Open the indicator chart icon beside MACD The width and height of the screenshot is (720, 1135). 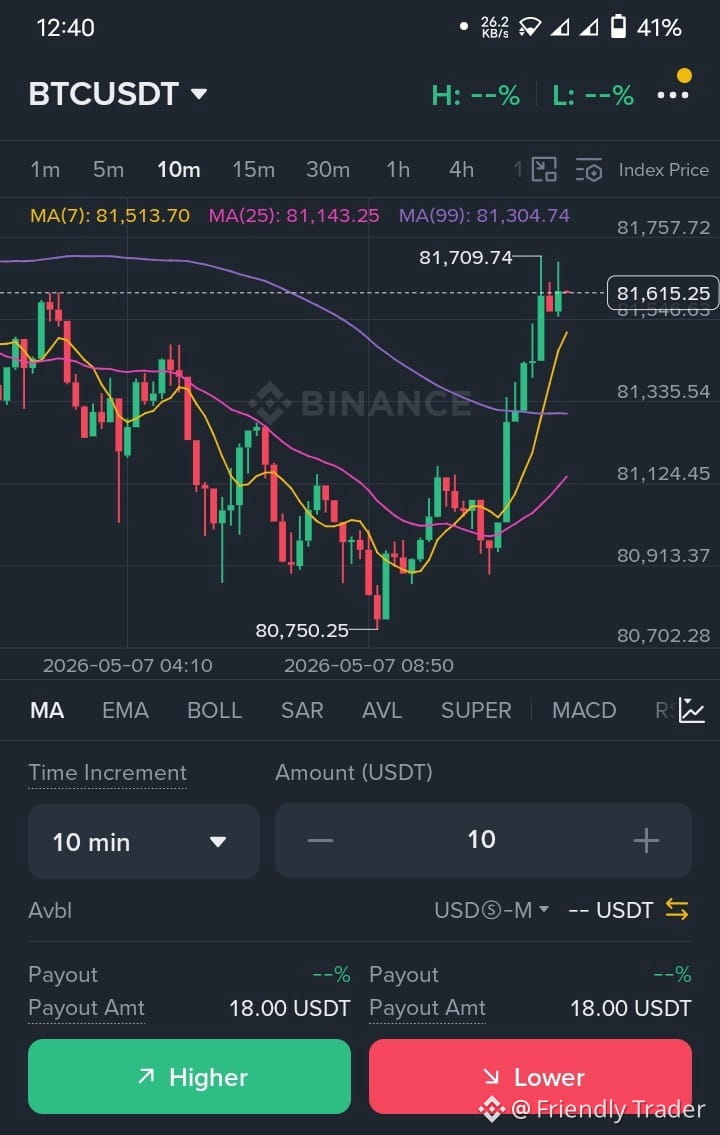click(x=692, y=710)
